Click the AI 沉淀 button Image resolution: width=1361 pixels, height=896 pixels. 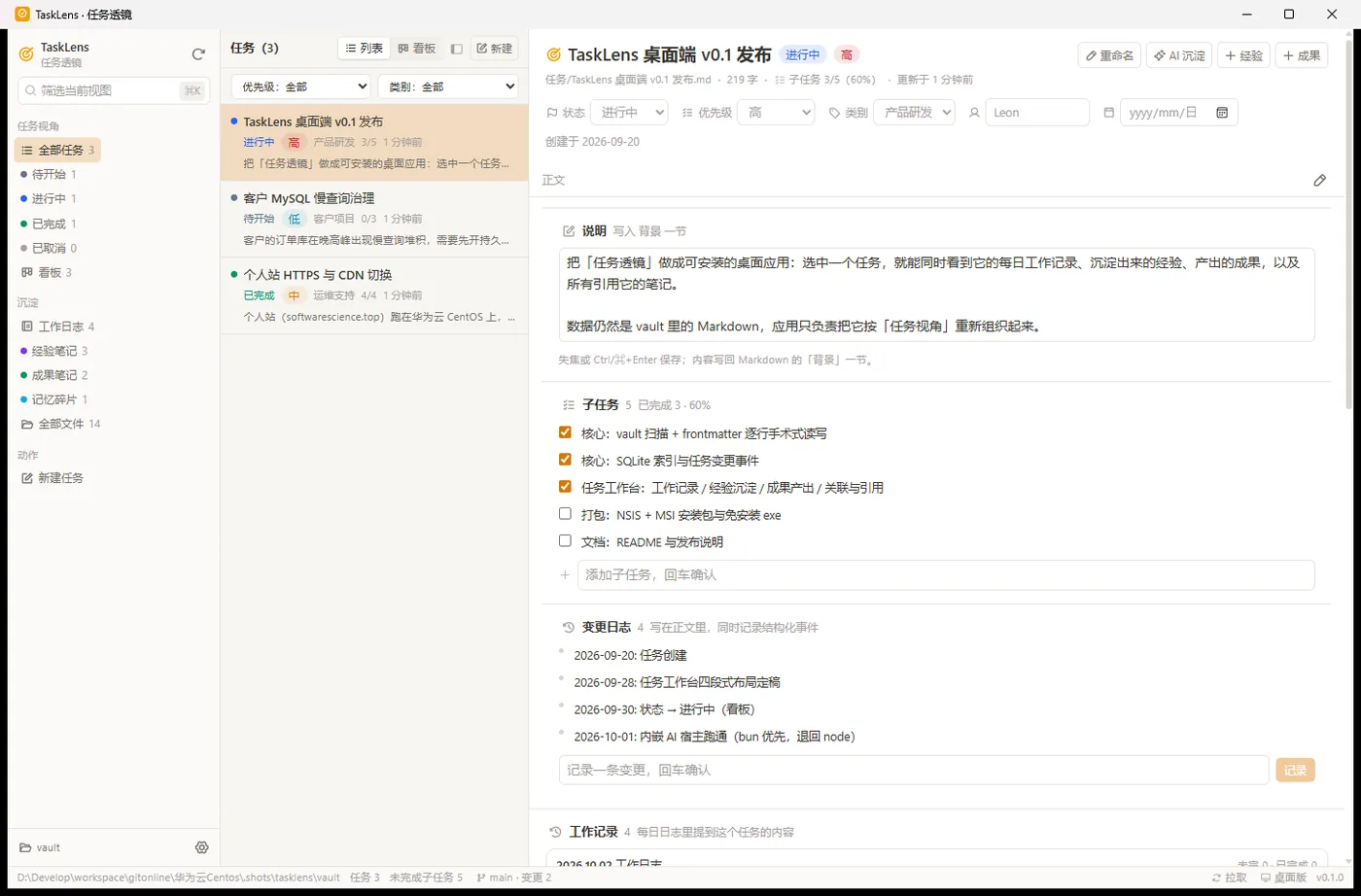click(1179, 55)
